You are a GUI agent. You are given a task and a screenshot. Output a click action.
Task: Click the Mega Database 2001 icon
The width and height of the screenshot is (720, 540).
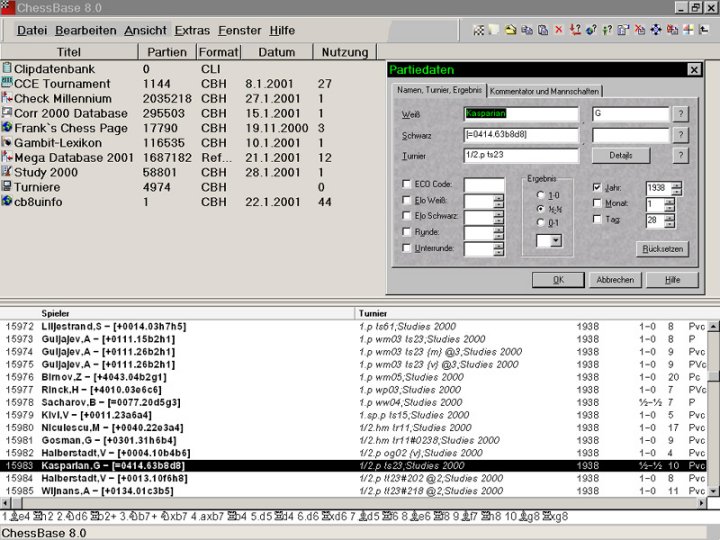[x=7, y=157]
